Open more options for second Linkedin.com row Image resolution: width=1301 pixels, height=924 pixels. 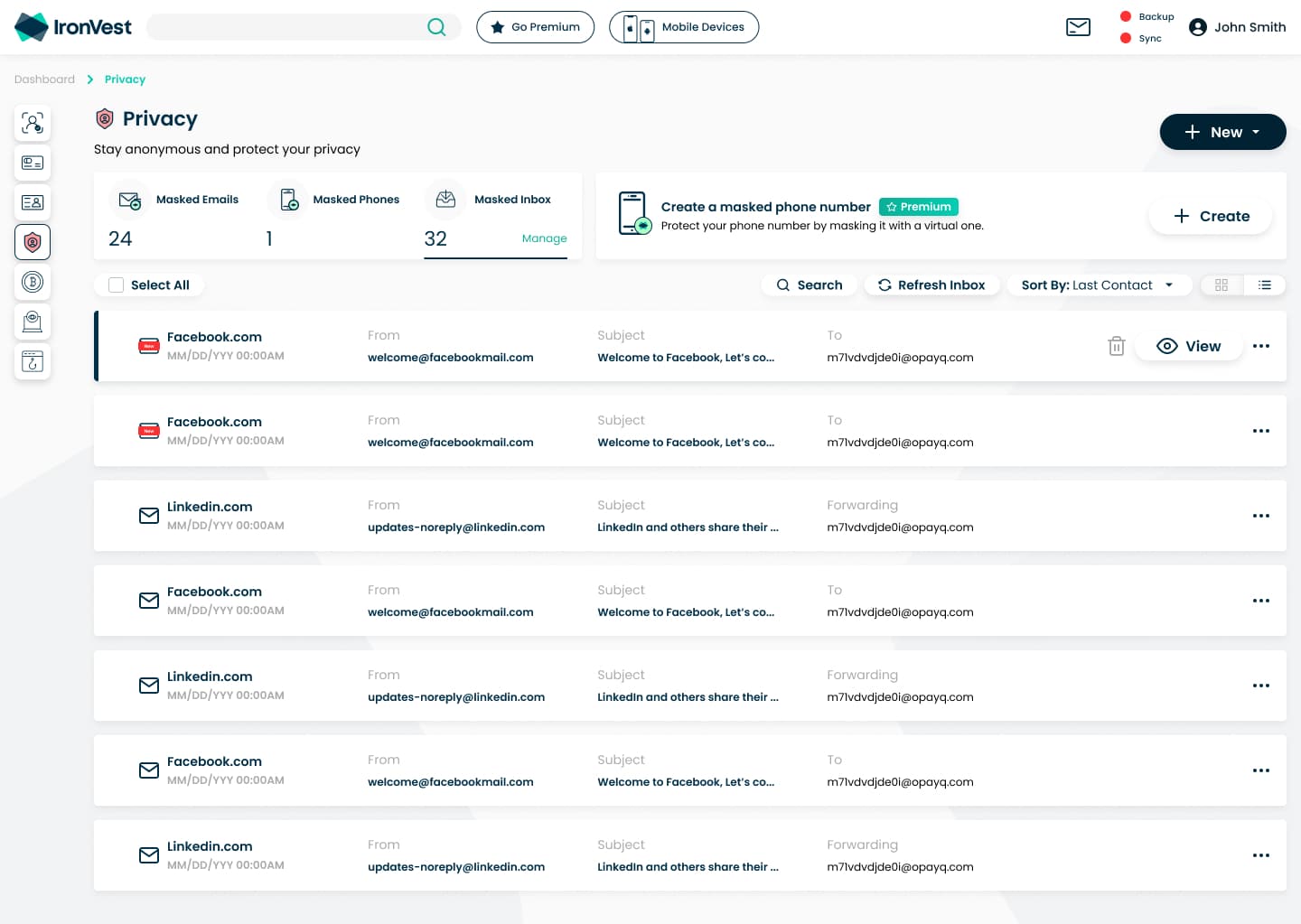point(1261,686)
